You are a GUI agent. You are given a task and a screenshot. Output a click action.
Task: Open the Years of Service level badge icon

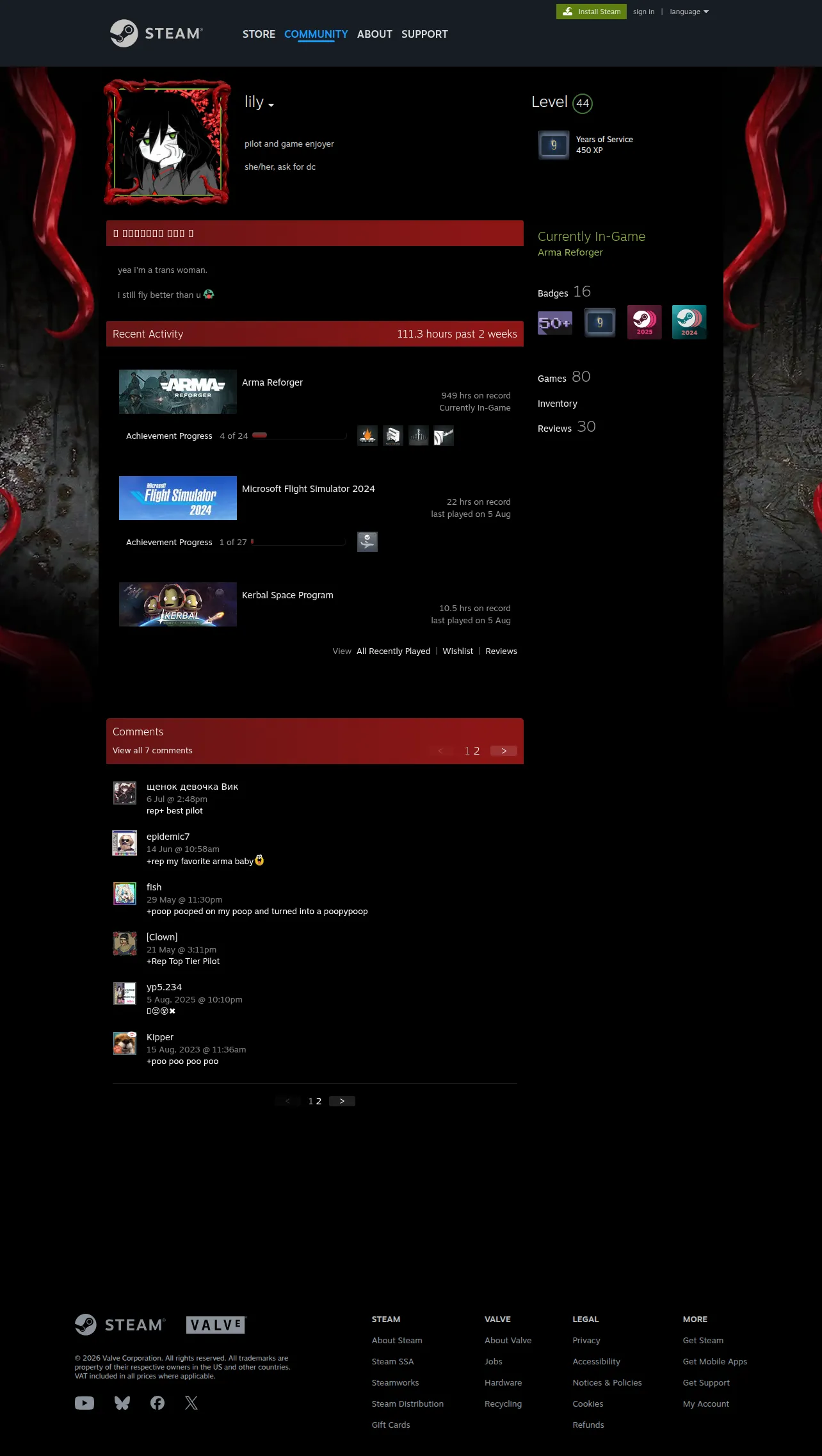tap(554, 145)
